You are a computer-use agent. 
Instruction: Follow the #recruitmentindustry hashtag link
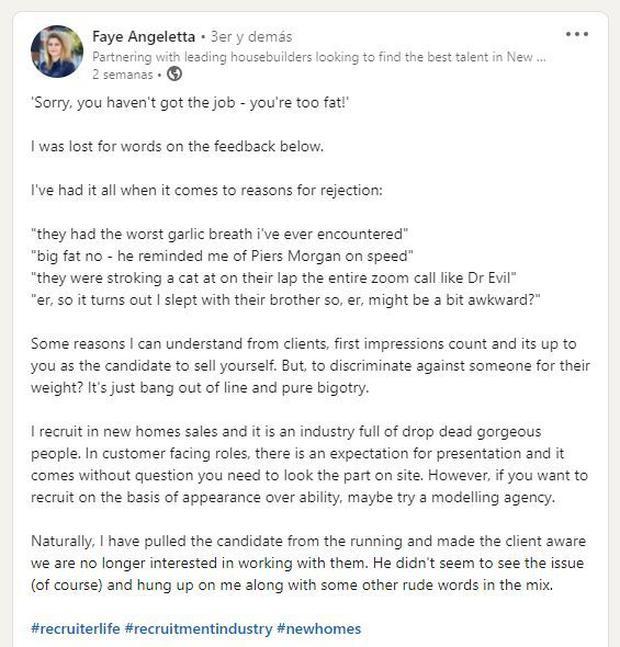click(199, 629)
